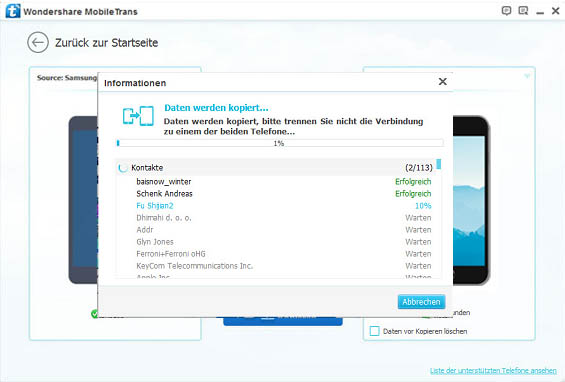Screen dimensions: 565x382
Task: Select contact 'baisnow_winter'
Action: [164, 182]
